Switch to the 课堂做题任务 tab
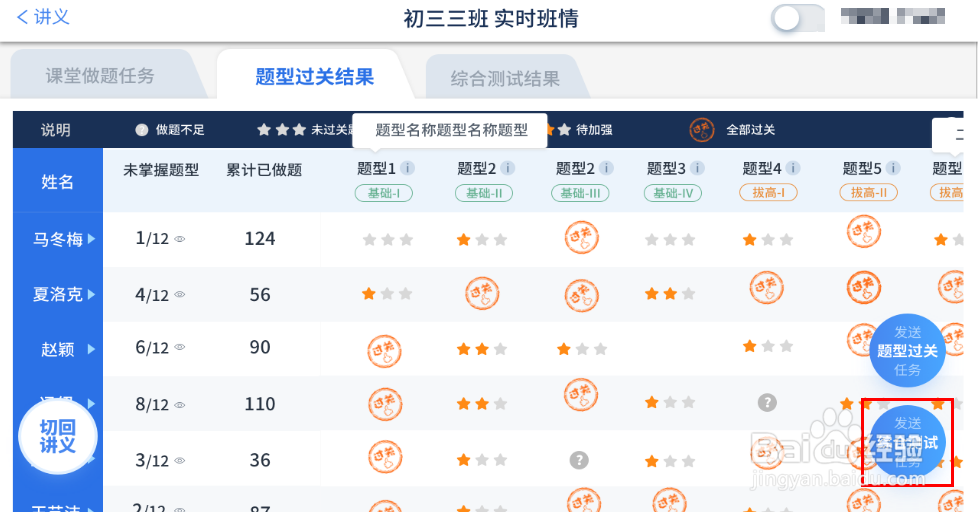The width and height of the screenshot is (978, 512). [100, 76]
